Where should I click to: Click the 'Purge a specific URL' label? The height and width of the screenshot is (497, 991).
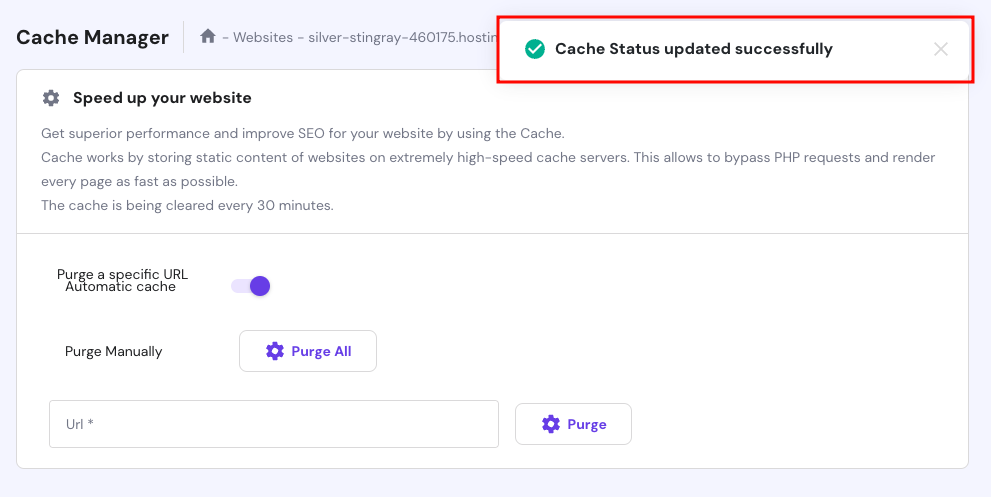click(122, 274)
